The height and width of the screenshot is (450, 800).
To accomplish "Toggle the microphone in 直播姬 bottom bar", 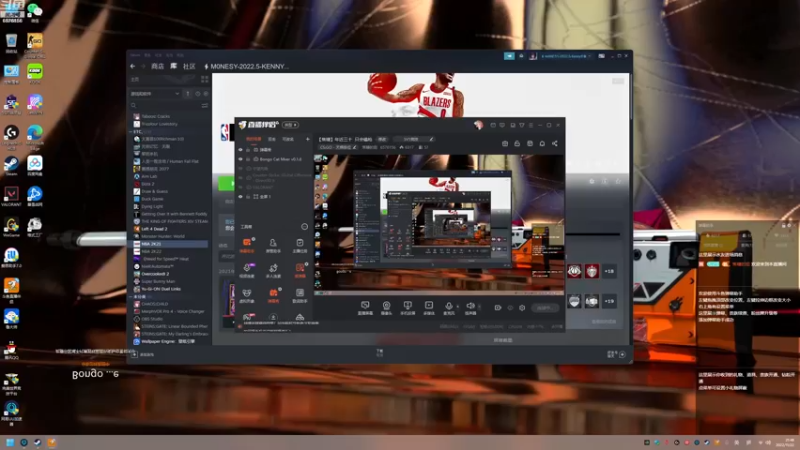I will pyautogui.click(x=448, y=308).
